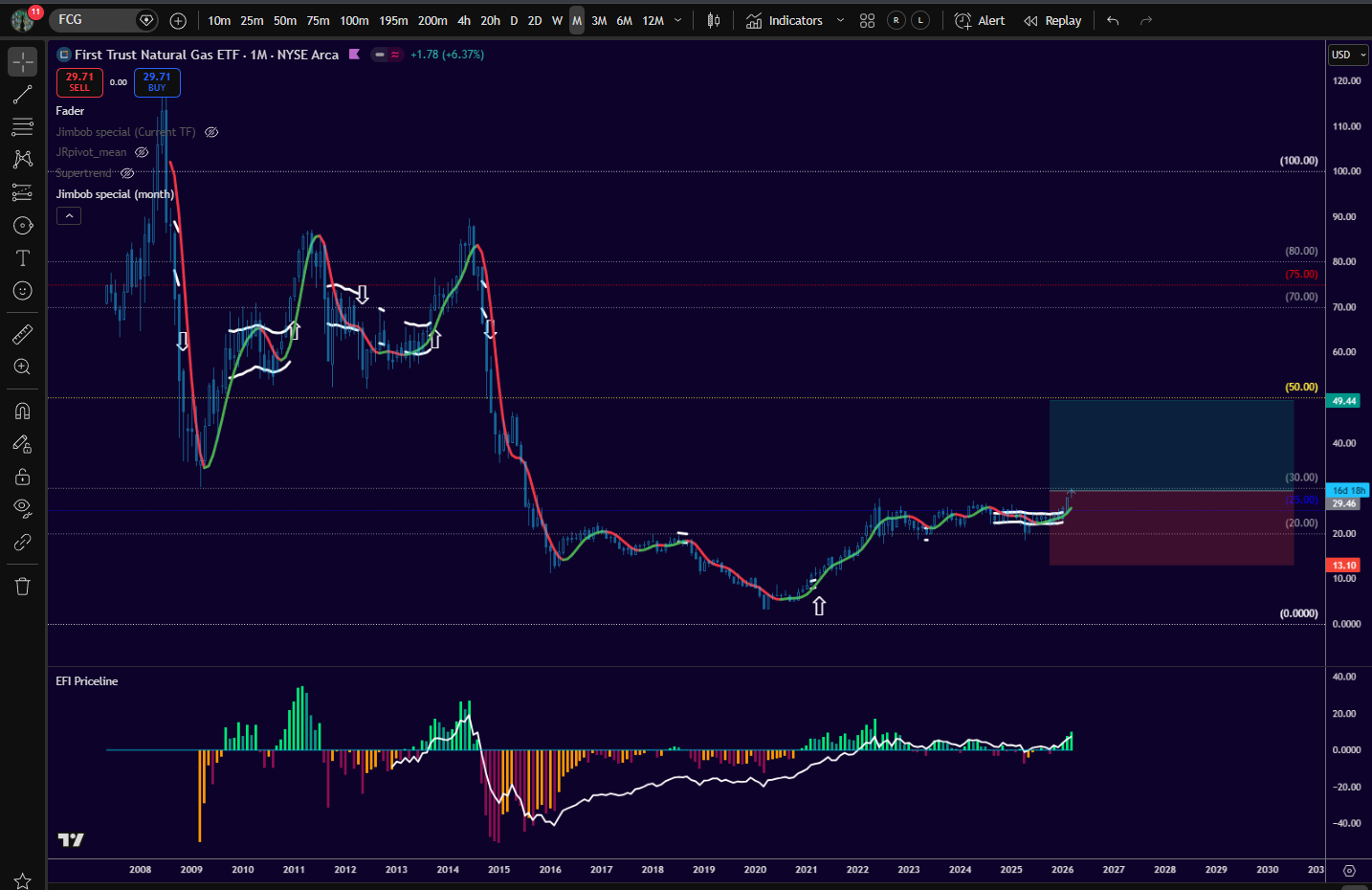Select the trend line drawing tool
This screenshot has width=1372, height=890.
coord(23,95)
